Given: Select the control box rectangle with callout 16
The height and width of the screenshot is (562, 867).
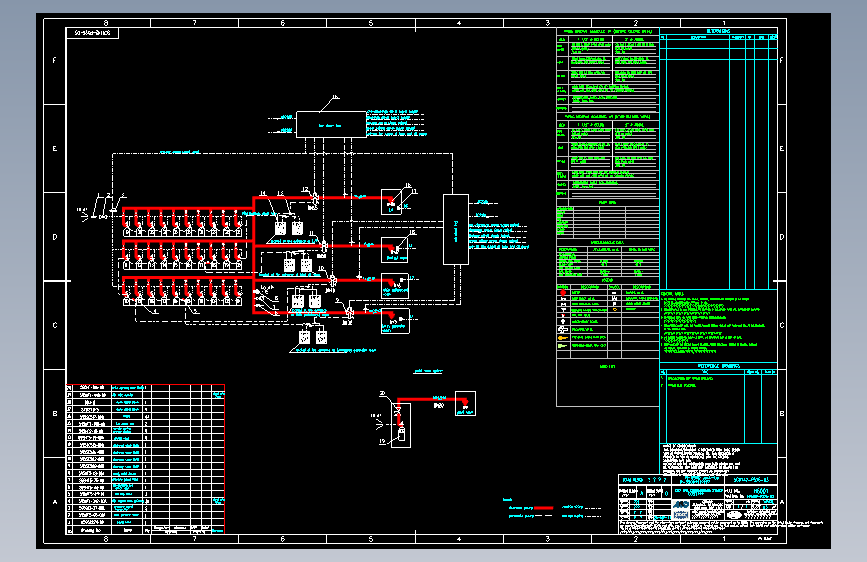Looking at the screenshot, I should 331,124.
